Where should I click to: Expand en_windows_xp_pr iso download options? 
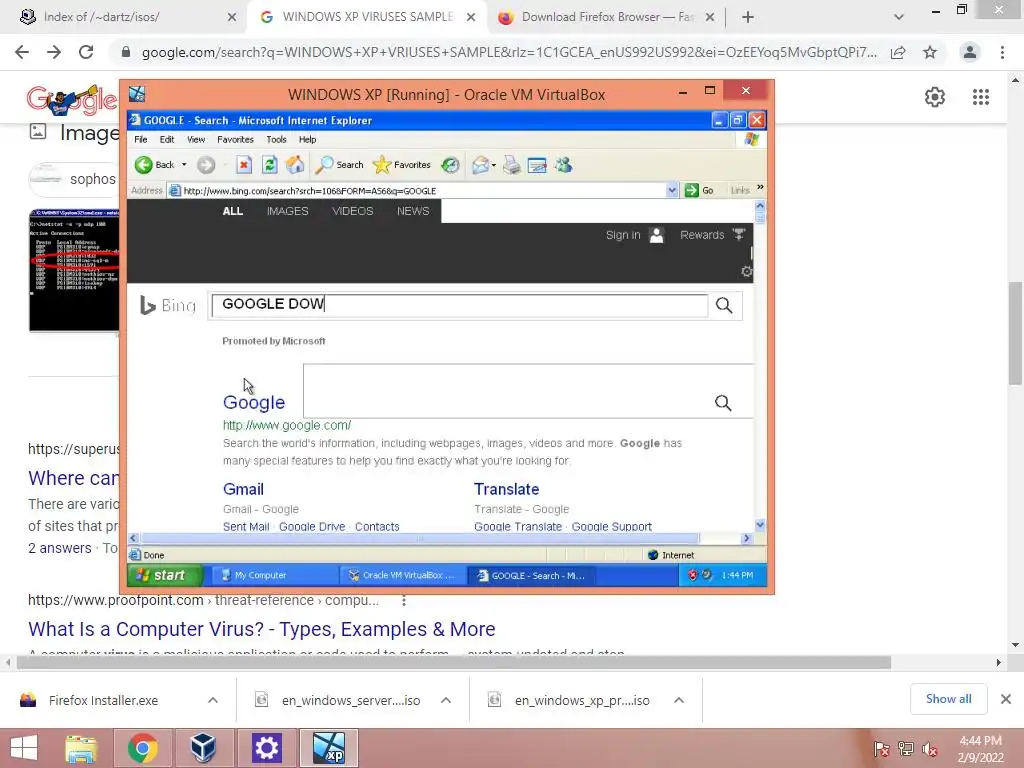679,700
